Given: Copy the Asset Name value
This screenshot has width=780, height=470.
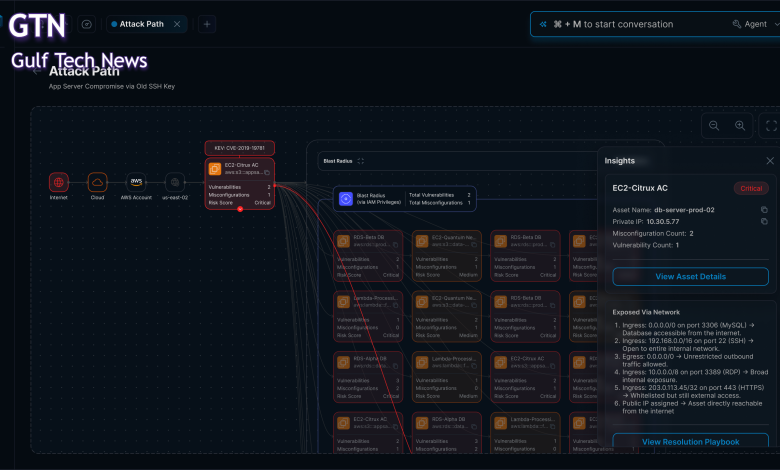Looking at the screenshot, I should click(x=764, y=209).
